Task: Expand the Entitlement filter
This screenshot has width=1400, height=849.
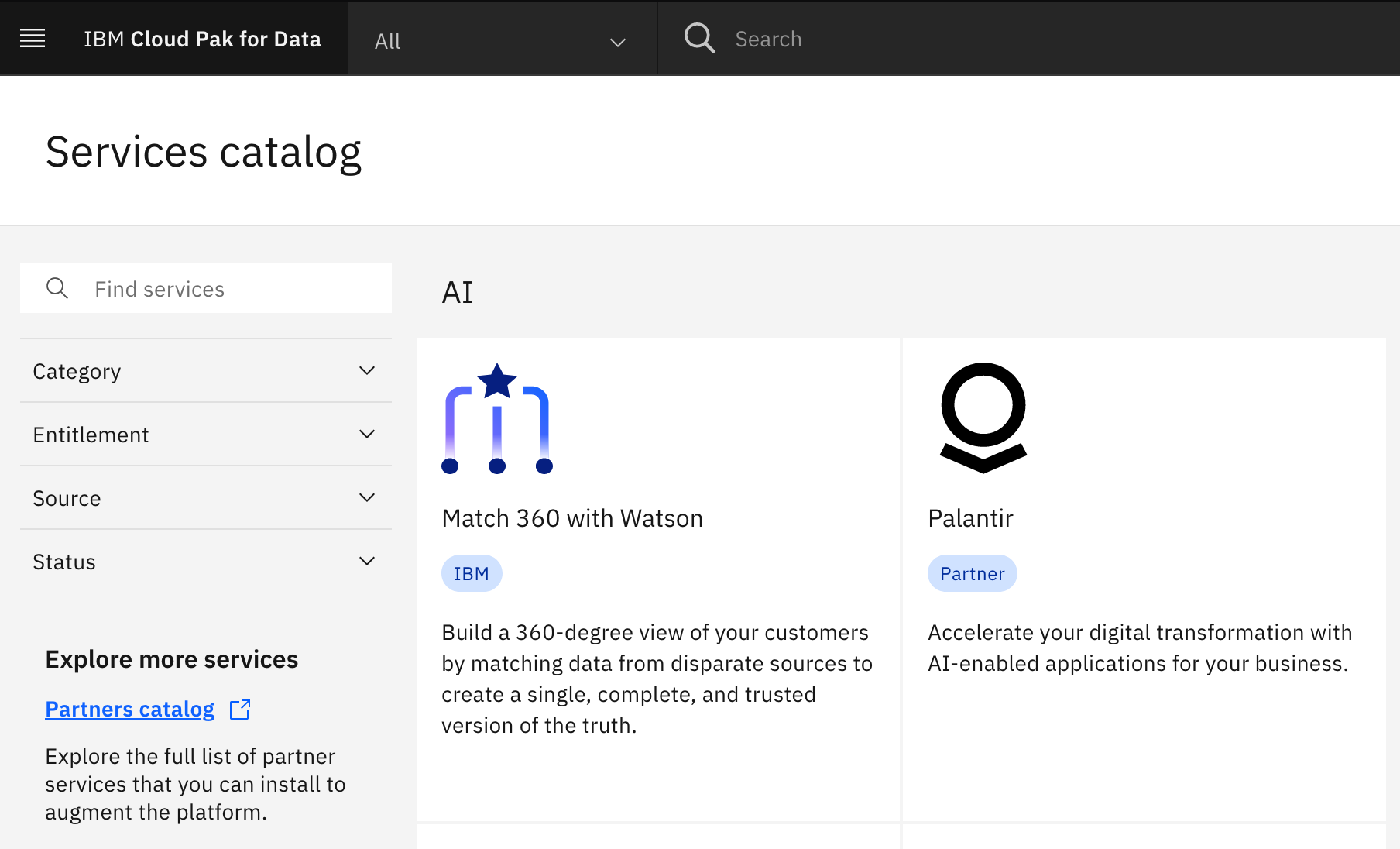Action: click(x=206, y=435)
